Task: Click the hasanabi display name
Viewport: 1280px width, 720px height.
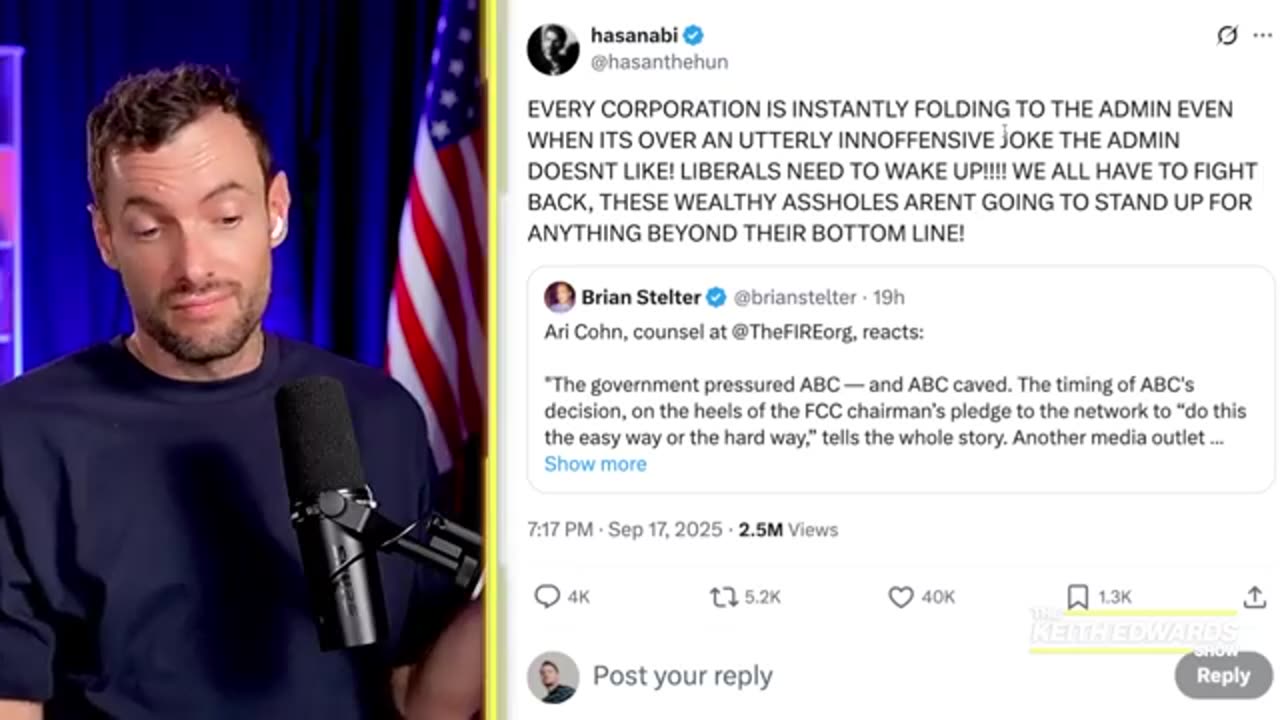Action: [633, 35]
